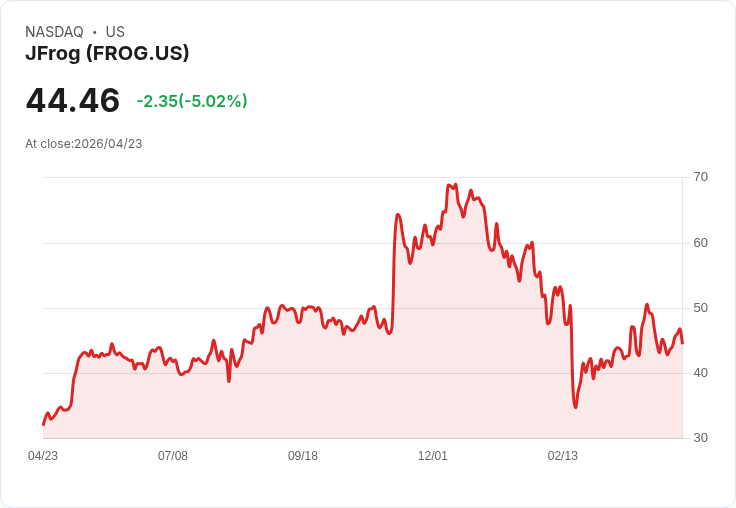Click the -2.35(-5.02%) price change

[192, 101]
